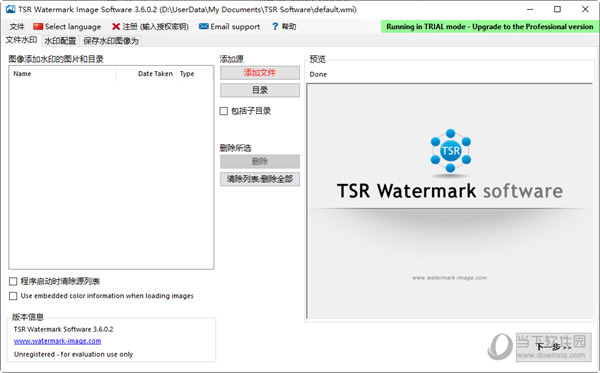The width and height of the screenshot is (600, 373).
Task: Click the red X register icon
Action: (x=116, y=26)
